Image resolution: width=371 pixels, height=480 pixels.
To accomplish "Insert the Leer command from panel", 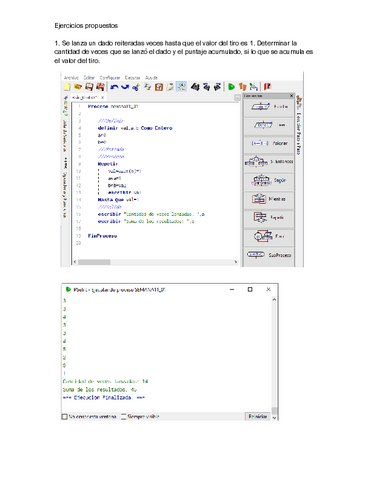I will click(x=269, y=126).
